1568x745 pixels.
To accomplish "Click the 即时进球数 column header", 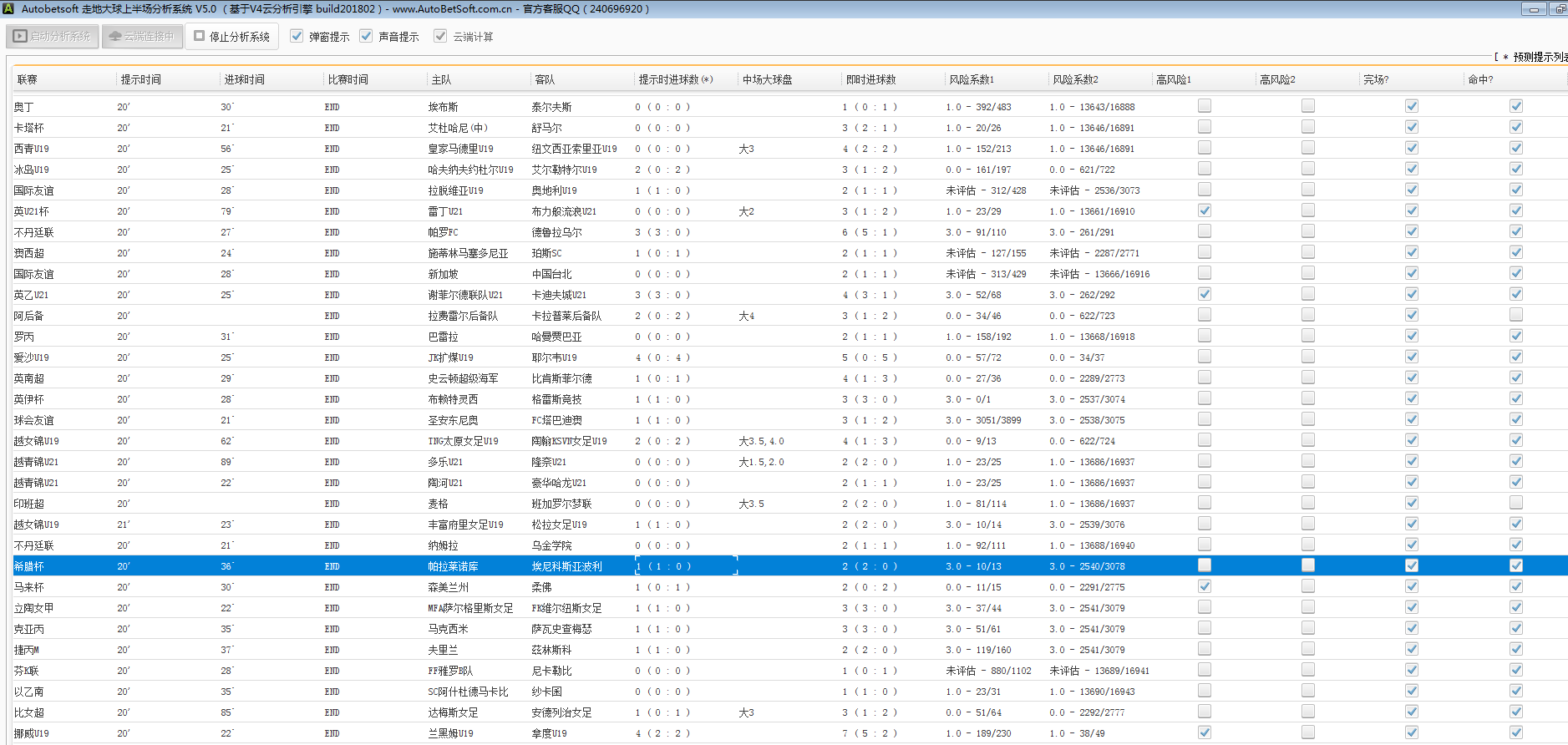I will 870,79.
